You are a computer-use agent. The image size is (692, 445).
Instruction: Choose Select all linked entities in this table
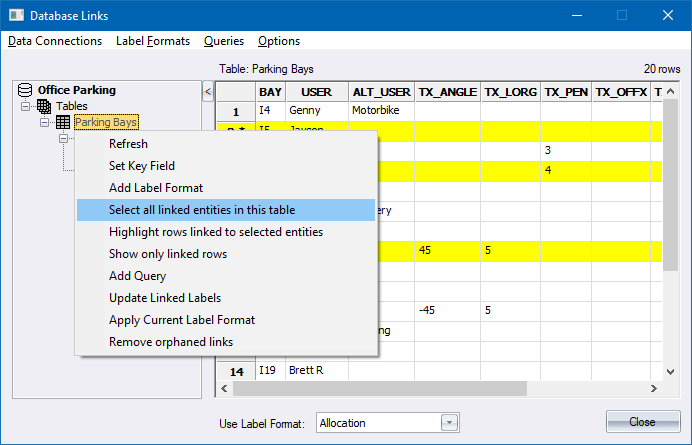pyautogui.click(x=202, y=210)
